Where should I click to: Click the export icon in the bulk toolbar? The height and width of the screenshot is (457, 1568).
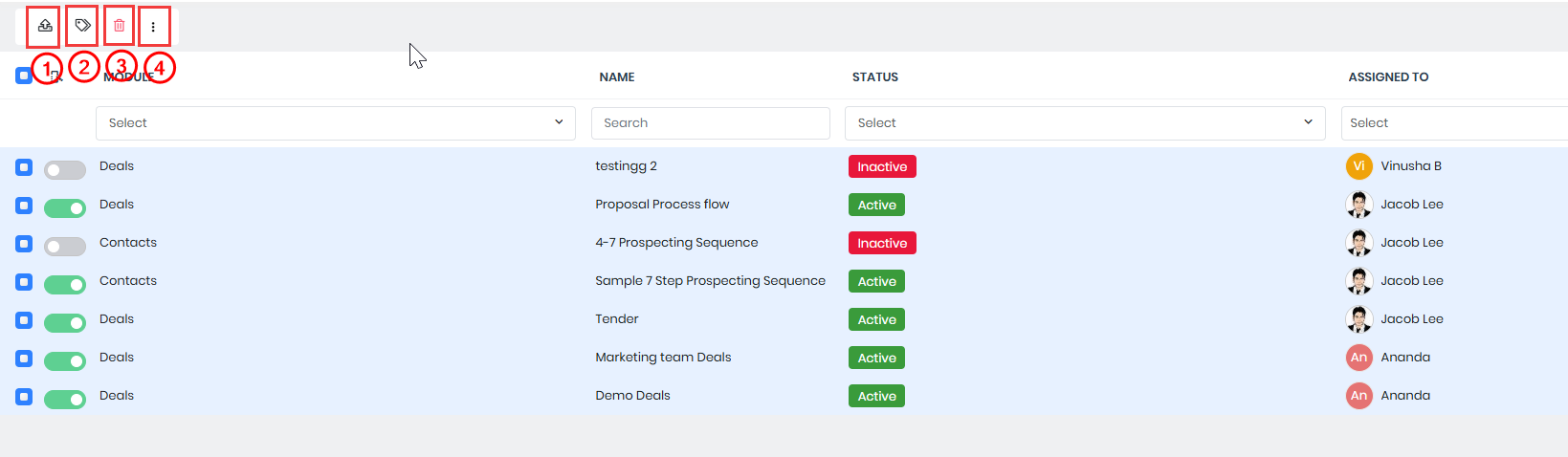coord(45,26)
